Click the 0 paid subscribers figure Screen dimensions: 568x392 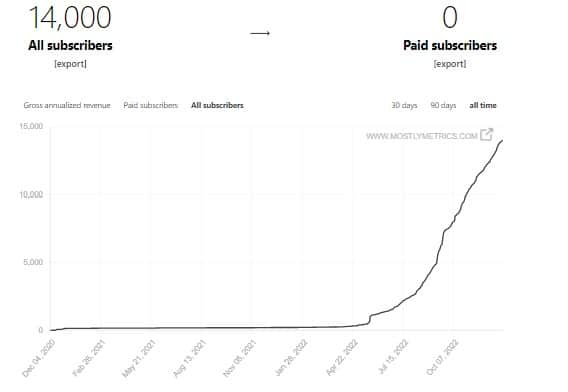pyautogui.click(x=450, y=17)
